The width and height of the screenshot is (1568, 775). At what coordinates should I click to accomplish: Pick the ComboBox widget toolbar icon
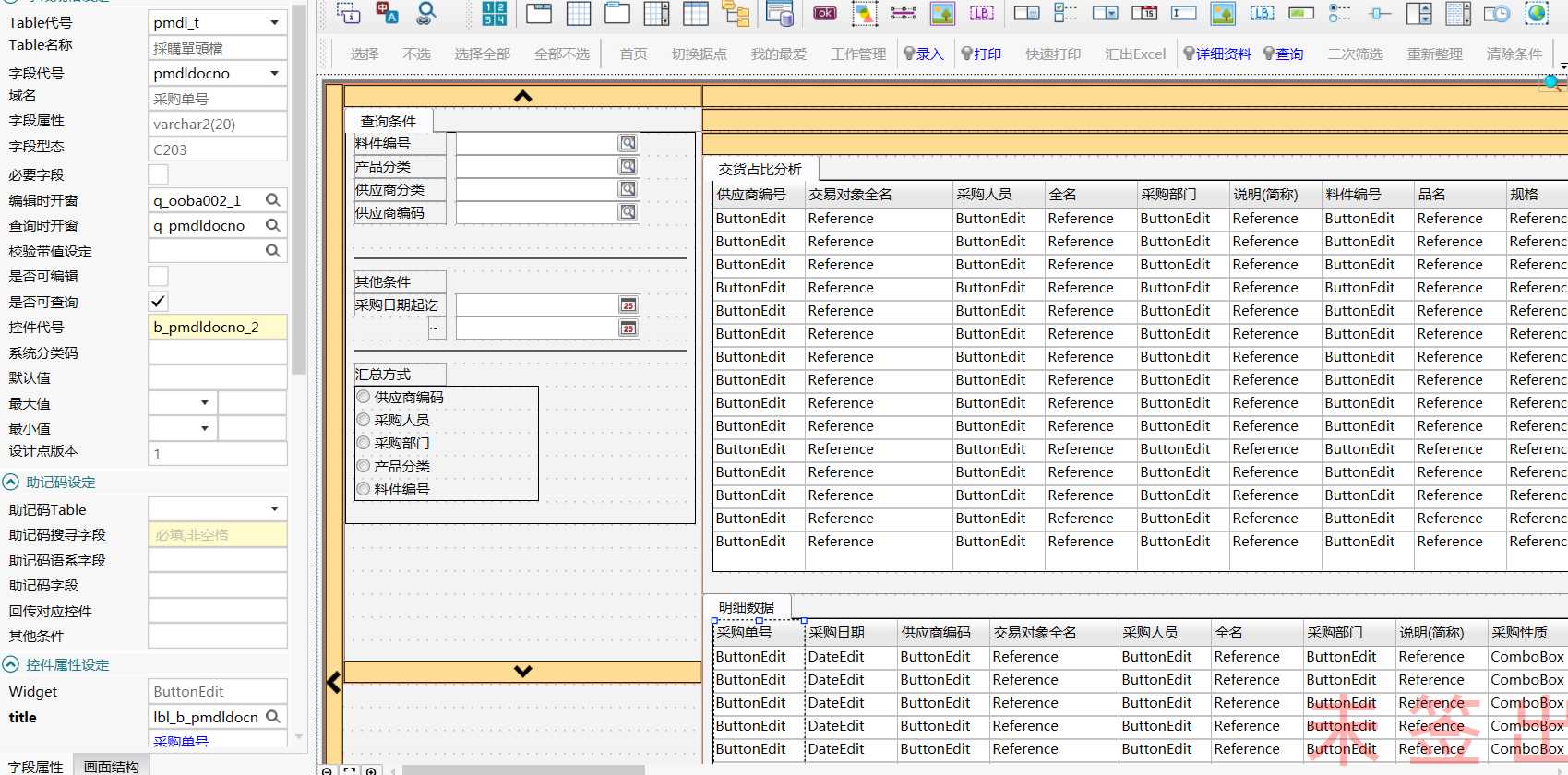(x=1105, y=13)
